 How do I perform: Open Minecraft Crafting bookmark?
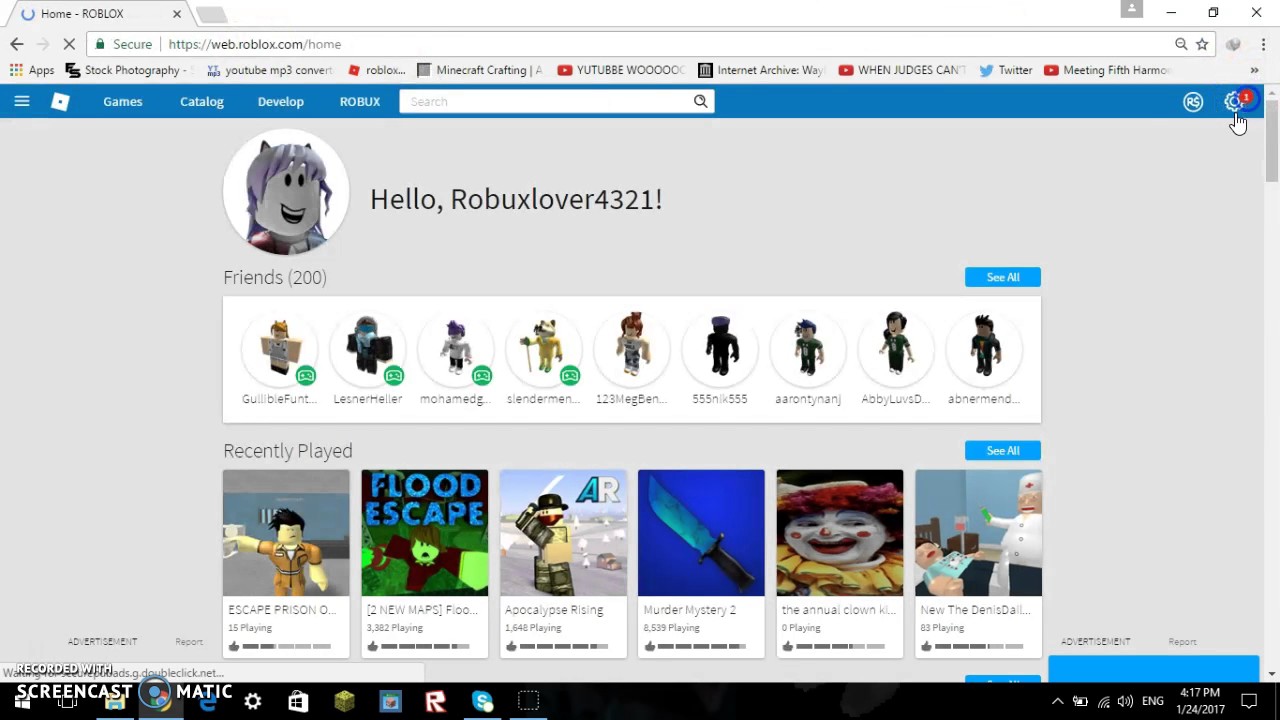pyautogui.click(x=480, y=70)
